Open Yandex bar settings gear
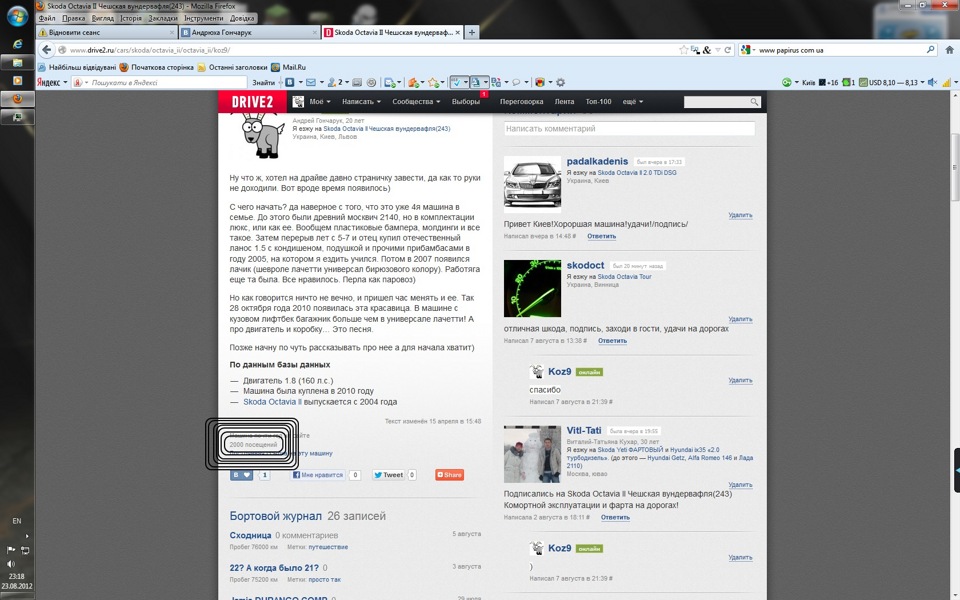Screen dimensions: 960x600 pyautogui.click(x=560, y=83)
